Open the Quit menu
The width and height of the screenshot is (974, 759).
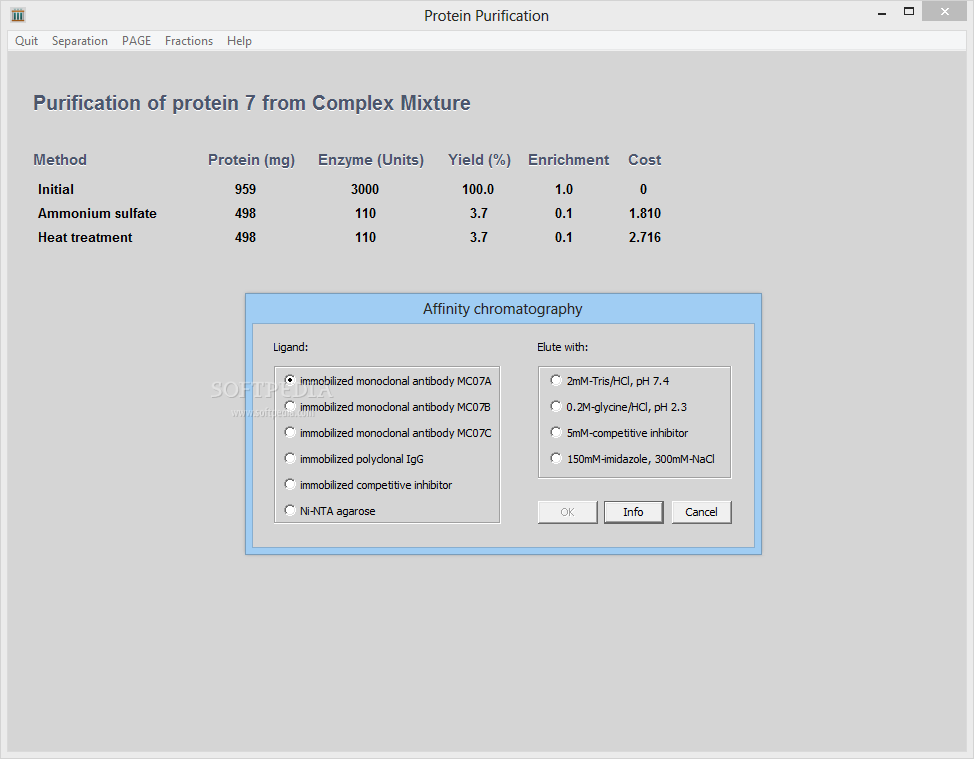[26, 41]
